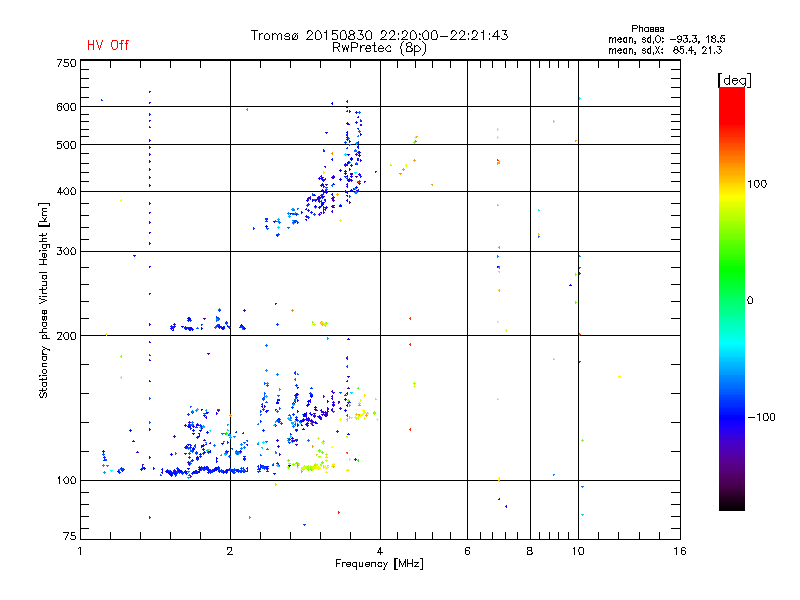Click the y-axis tick label "200"
Viewport: 800px width, 600px height.
pos(66,336)
